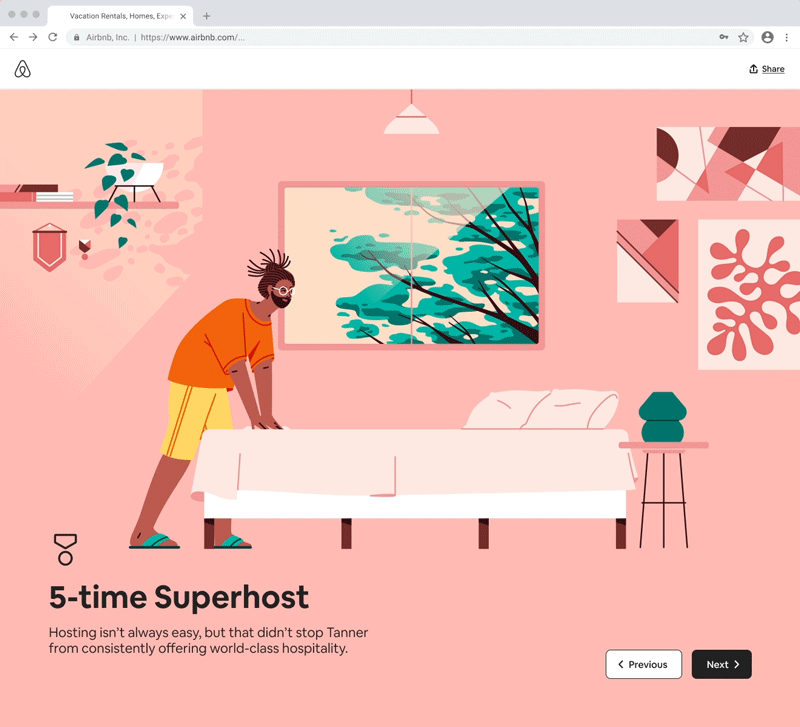
Task: Click the Airbnb logo icon
Action: [22, 69]
